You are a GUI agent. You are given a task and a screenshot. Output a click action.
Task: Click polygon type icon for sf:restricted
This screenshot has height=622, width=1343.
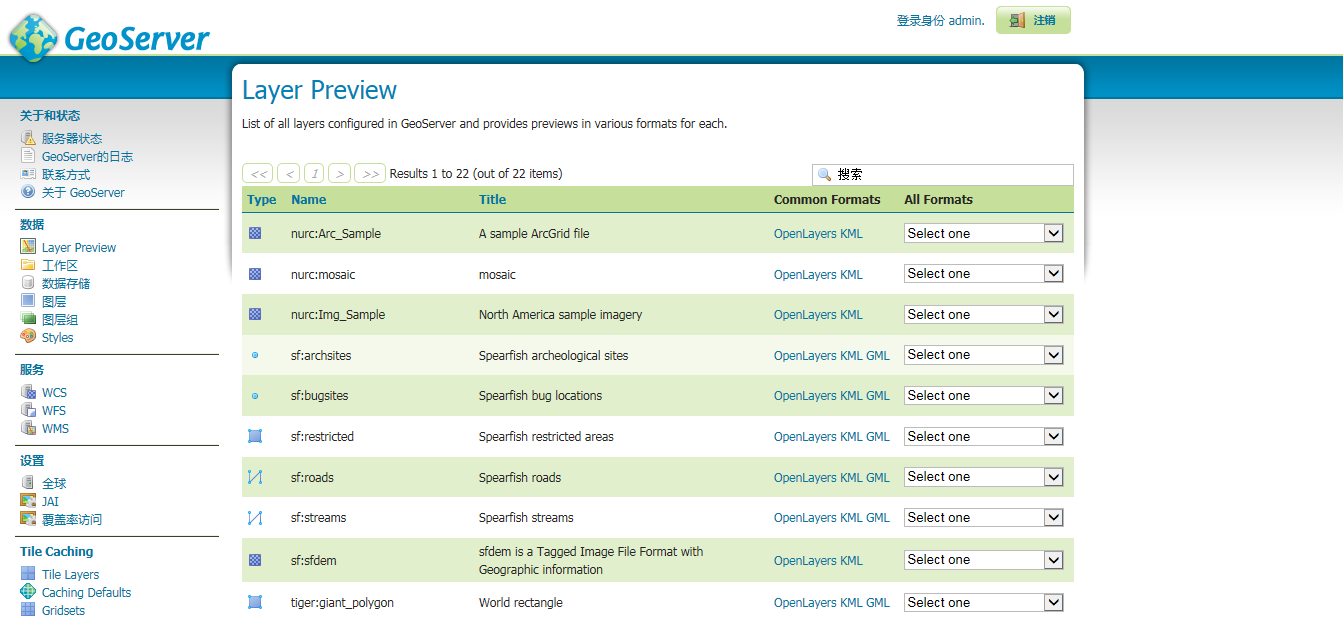255,436
